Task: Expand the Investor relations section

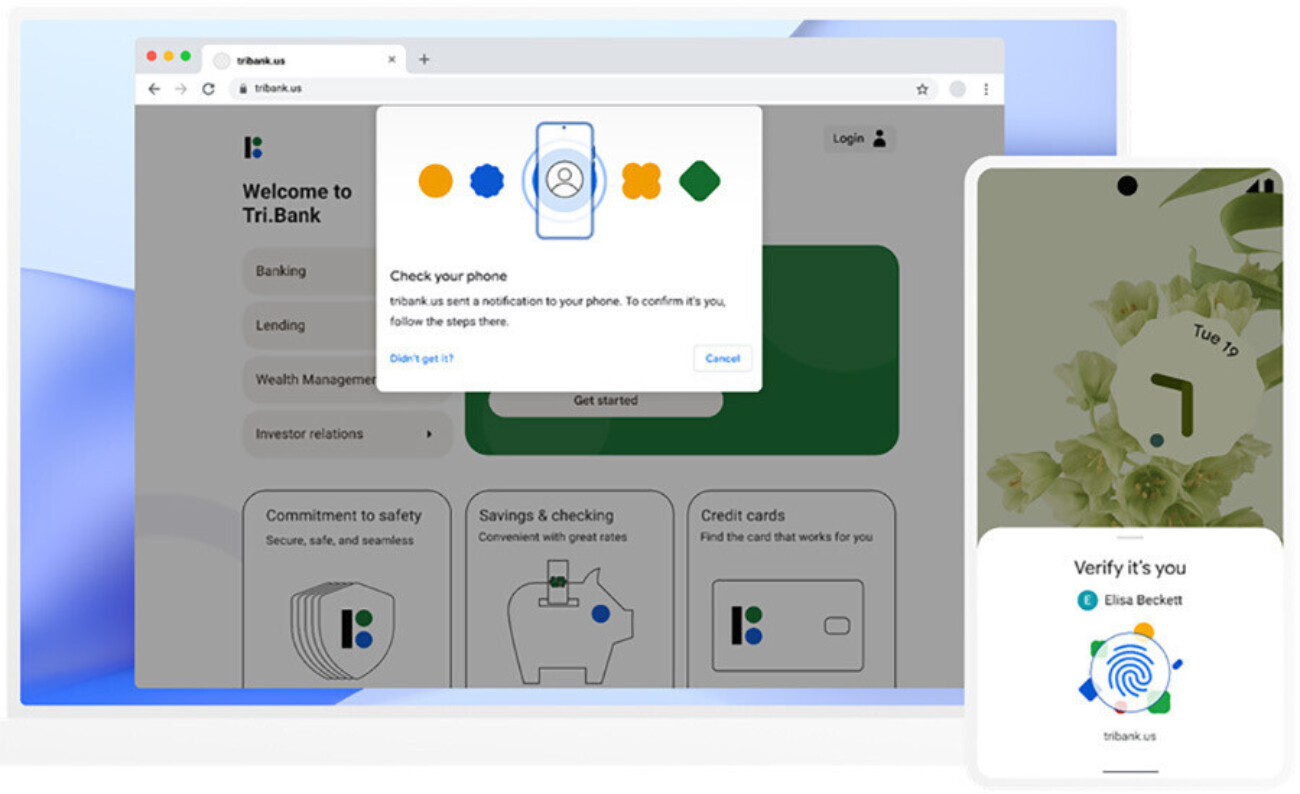Action: coord(347,433)
